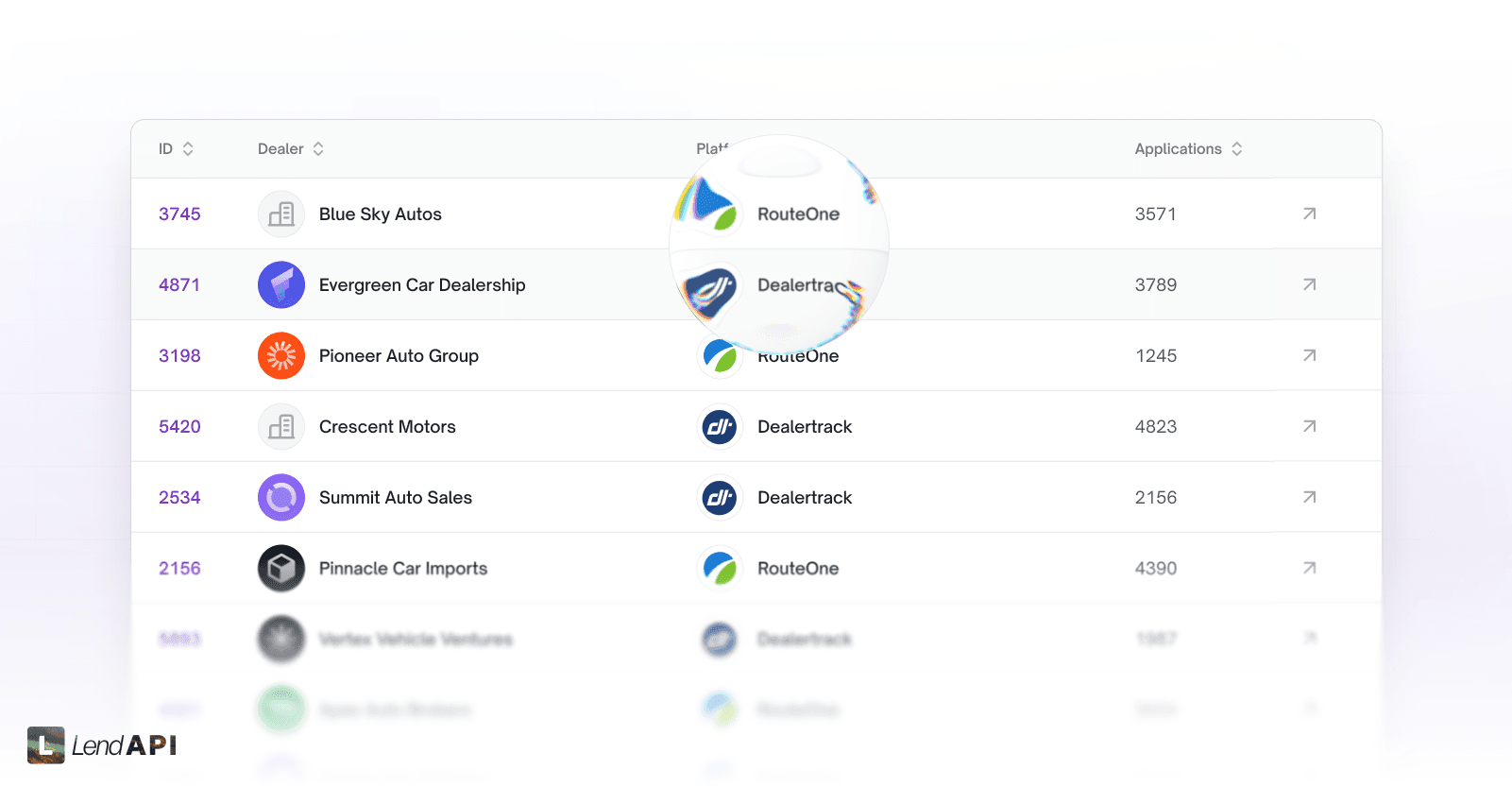Open dealer ID 3198
1512x787 pixels.
[x=179, y=356]
